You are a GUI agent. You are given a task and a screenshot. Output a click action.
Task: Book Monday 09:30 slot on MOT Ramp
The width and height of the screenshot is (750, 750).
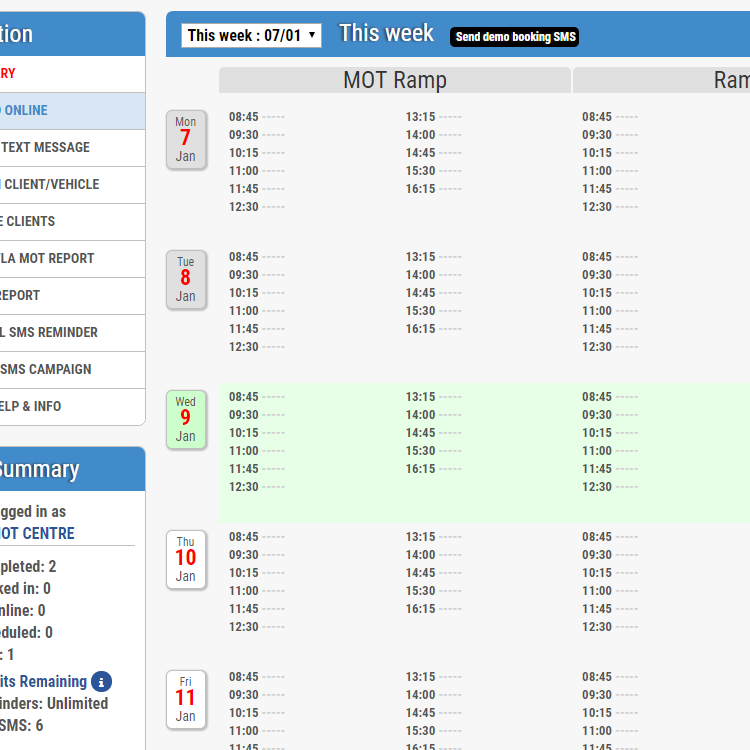pos(257,135)
